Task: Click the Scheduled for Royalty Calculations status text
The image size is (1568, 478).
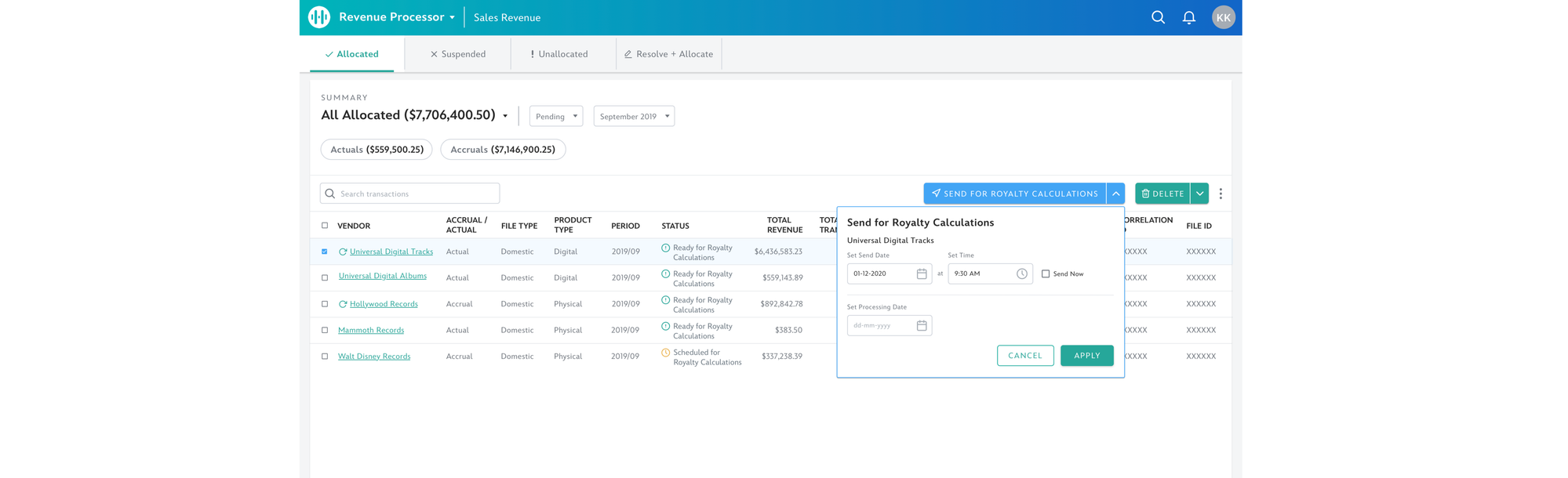Action: [708, 357]
